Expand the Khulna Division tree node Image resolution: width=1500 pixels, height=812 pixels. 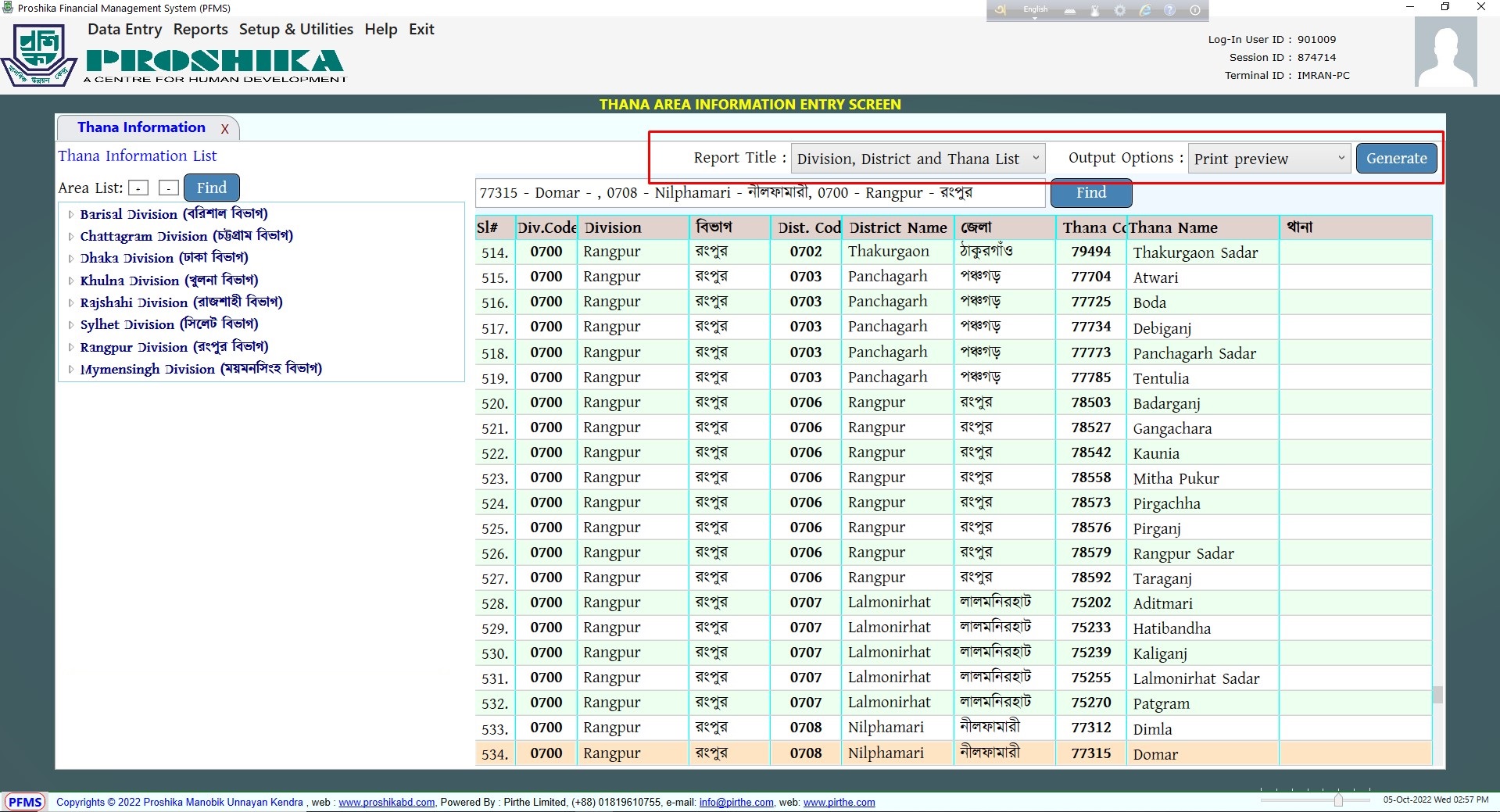[71, 281]
